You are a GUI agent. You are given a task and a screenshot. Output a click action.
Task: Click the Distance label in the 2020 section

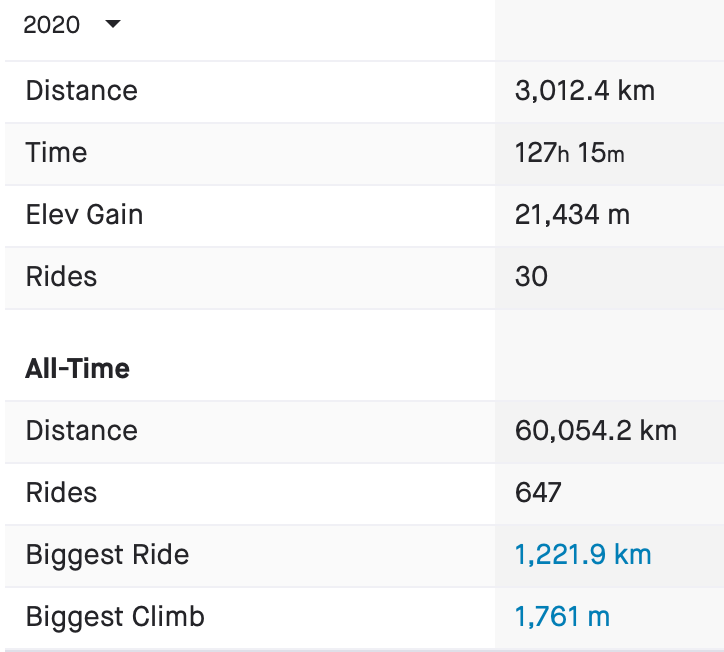point(81,91)
